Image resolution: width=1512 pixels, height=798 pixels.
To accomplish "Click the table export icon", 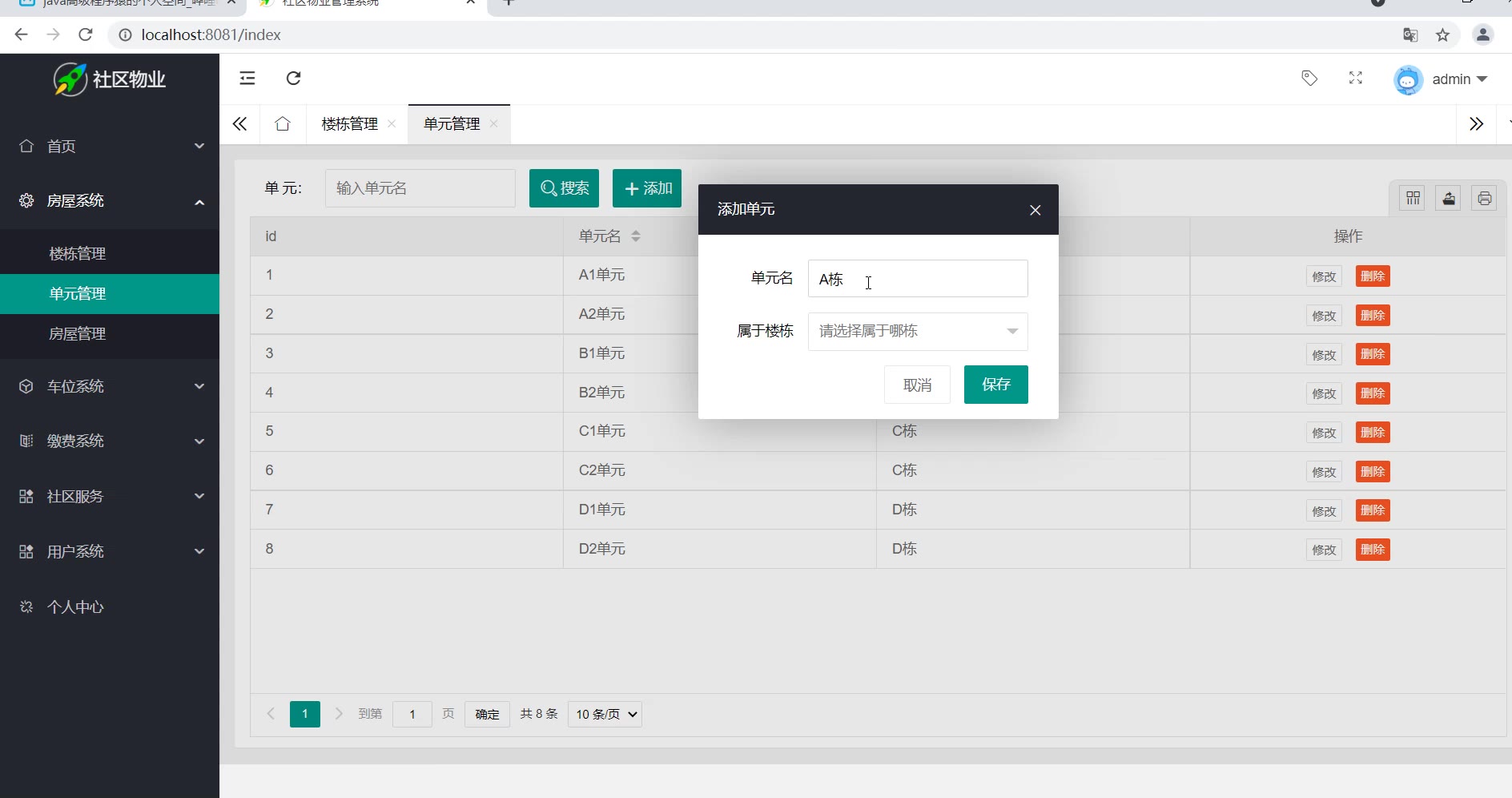I will 1449,198.
